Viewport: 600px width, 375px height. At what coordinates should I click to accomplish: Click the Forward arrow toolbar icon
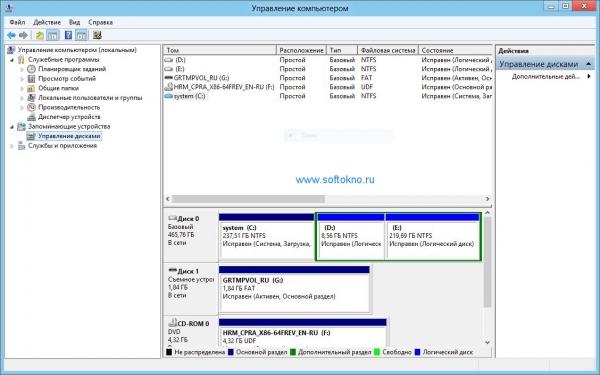(x=23, y=36)
